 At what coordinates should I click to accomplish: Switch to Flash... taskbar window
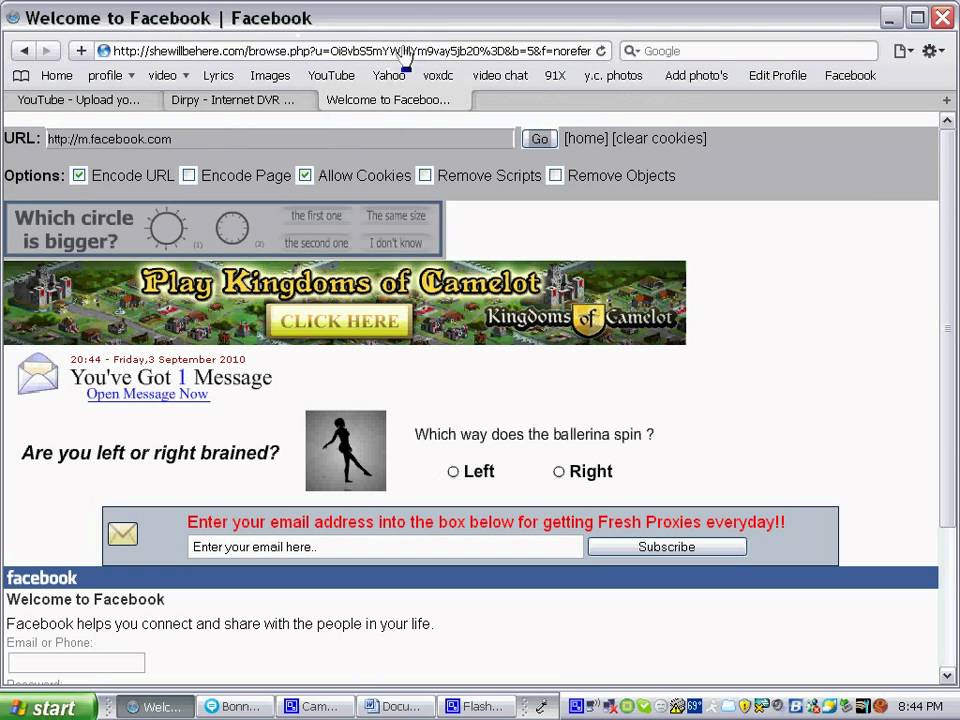coord(476,707)
